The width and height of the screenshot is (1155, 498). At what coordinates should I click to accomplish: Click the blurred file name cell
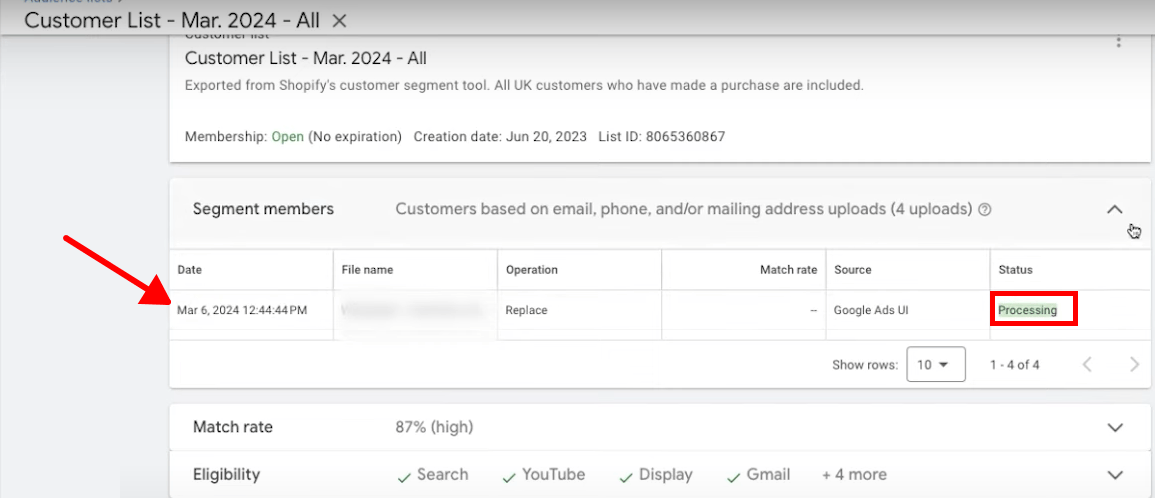[x=415, y=310]
